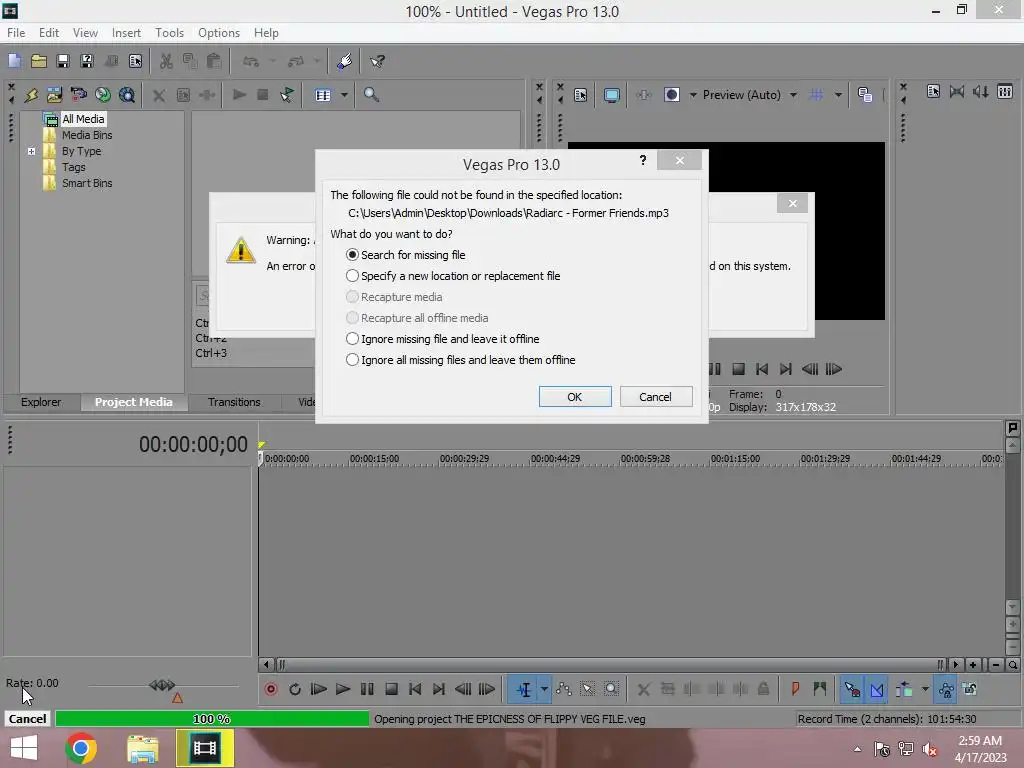Screen dimensions: 1024x768
Task: Open the Edit menu
Action: point(48,33)
